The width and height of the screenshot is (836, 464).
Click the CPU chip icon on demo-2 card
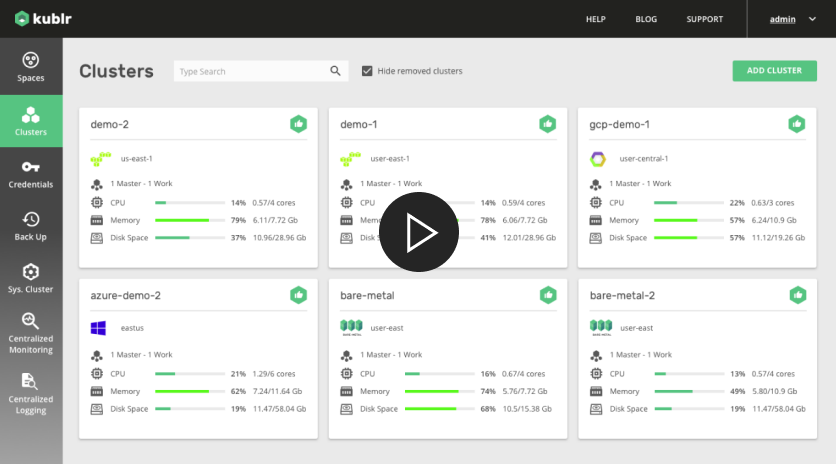click(x=97, y=203)
